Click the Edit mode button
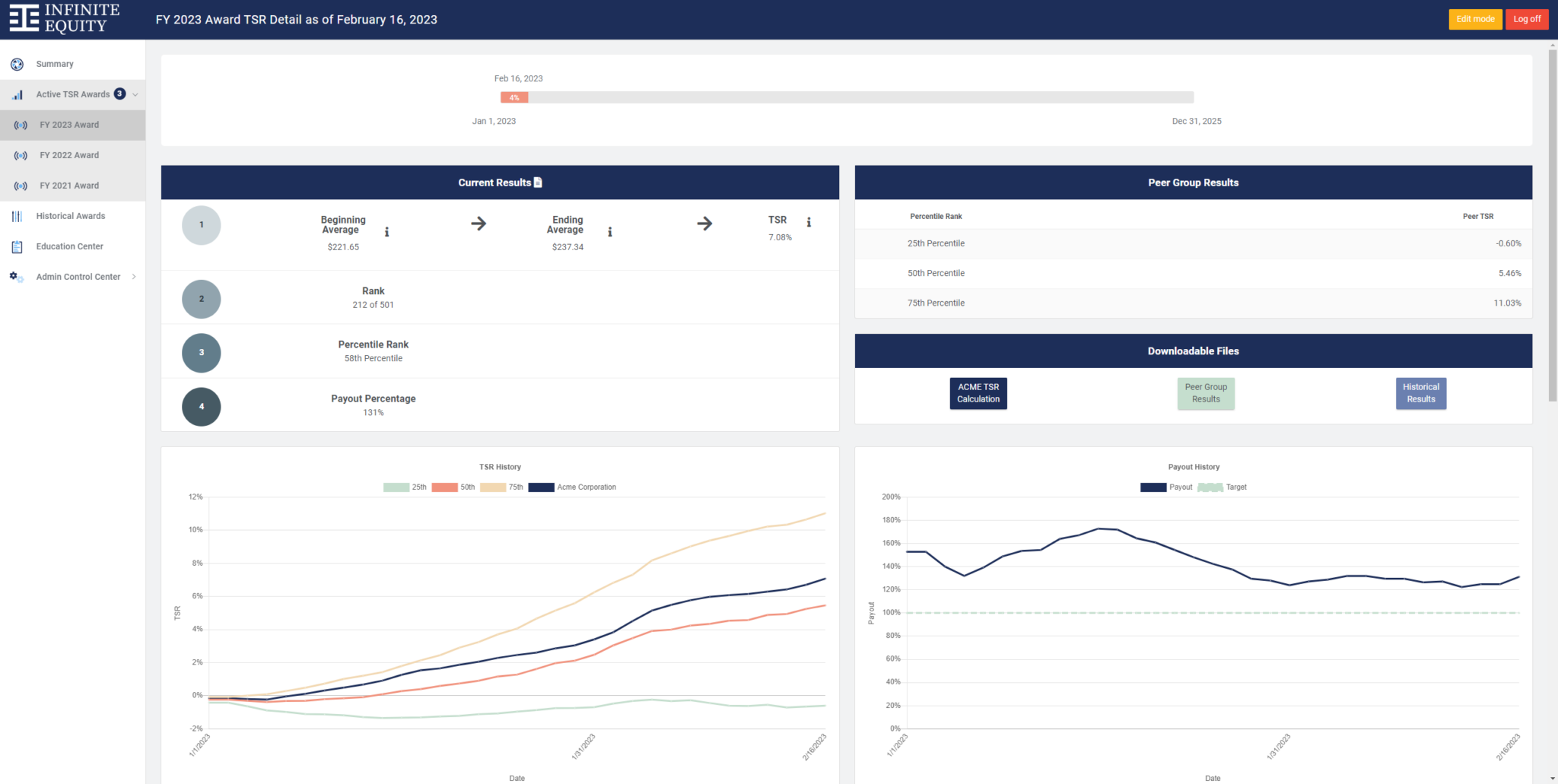This screenshot has width=1558, height=784. 1475,19
